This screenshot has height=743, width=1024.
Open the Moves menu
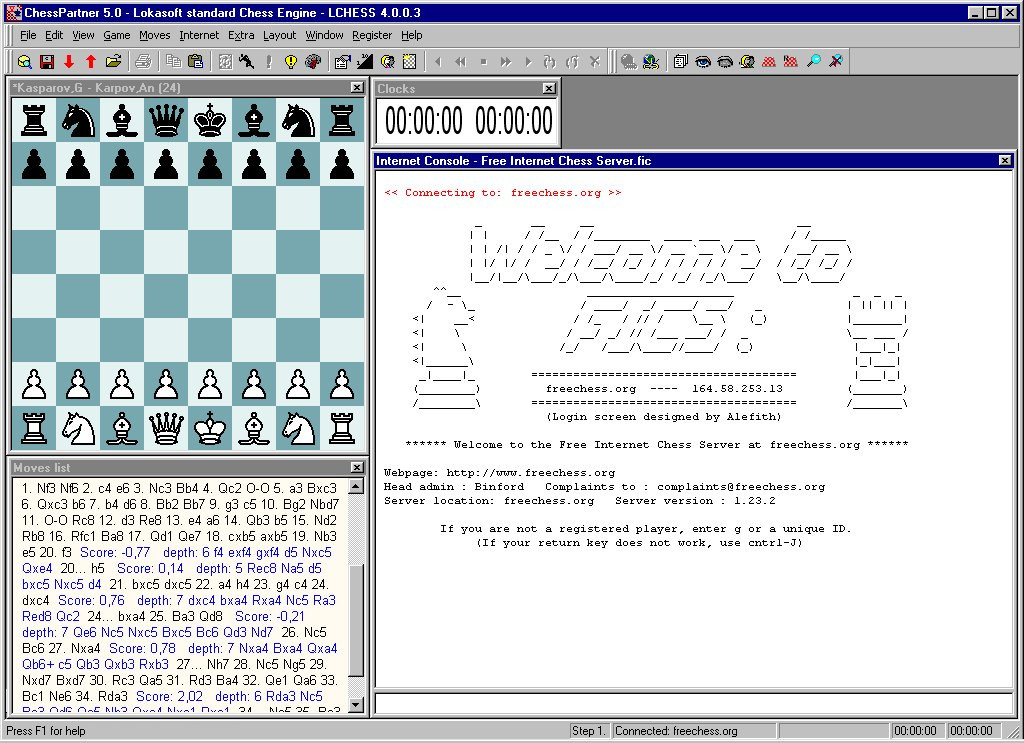pos(155,35)
